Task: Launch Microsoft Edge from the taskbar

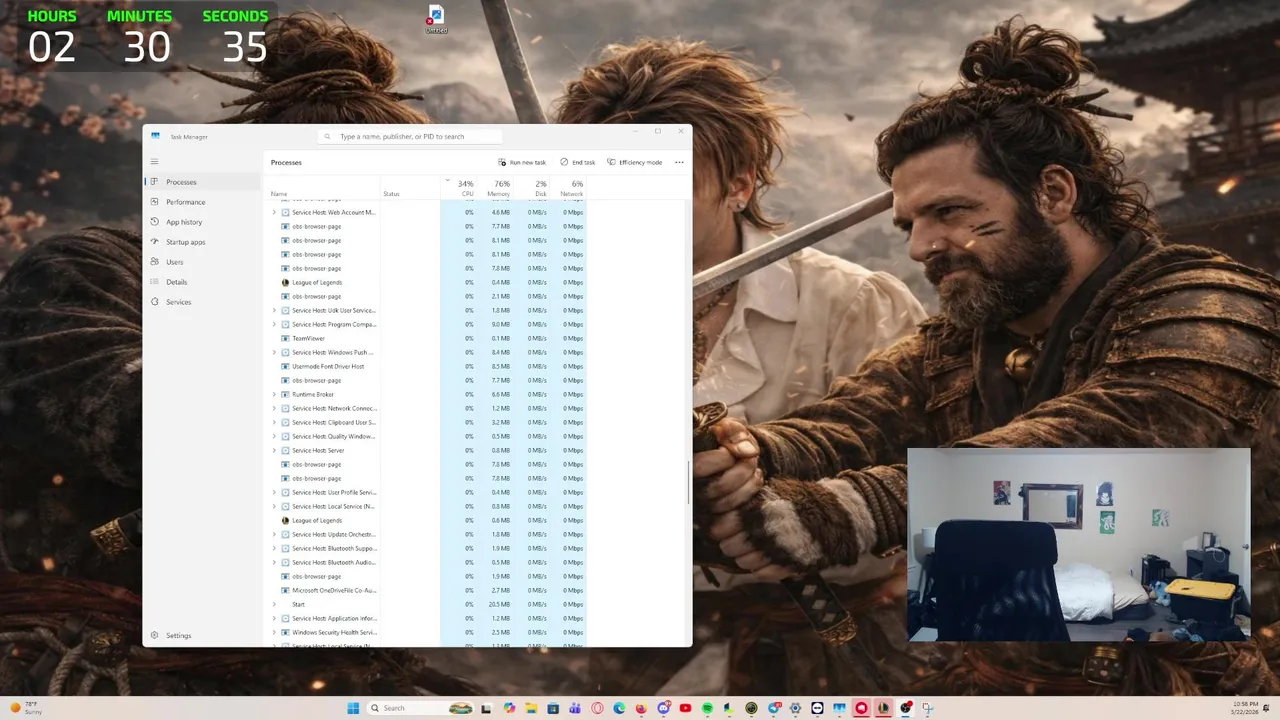Action: [619, 708]
